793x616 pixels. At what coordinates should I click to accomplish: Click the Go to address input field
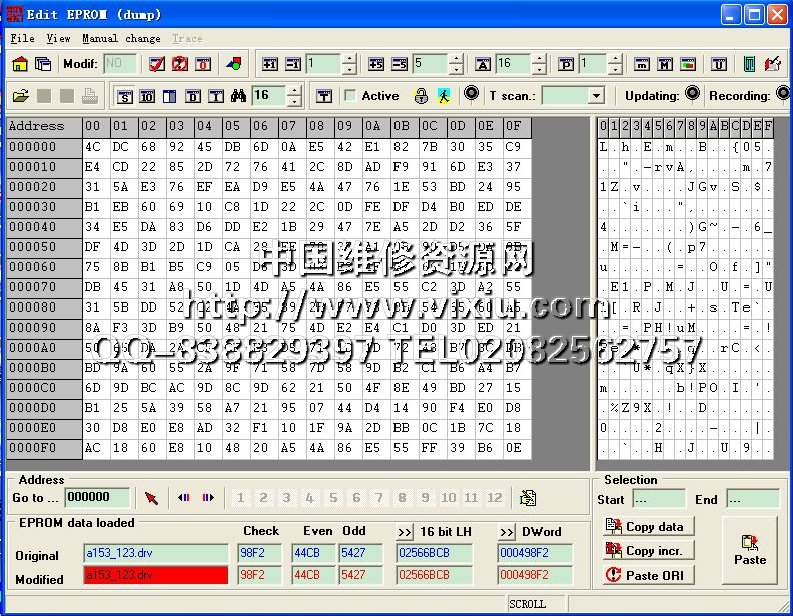97,498
